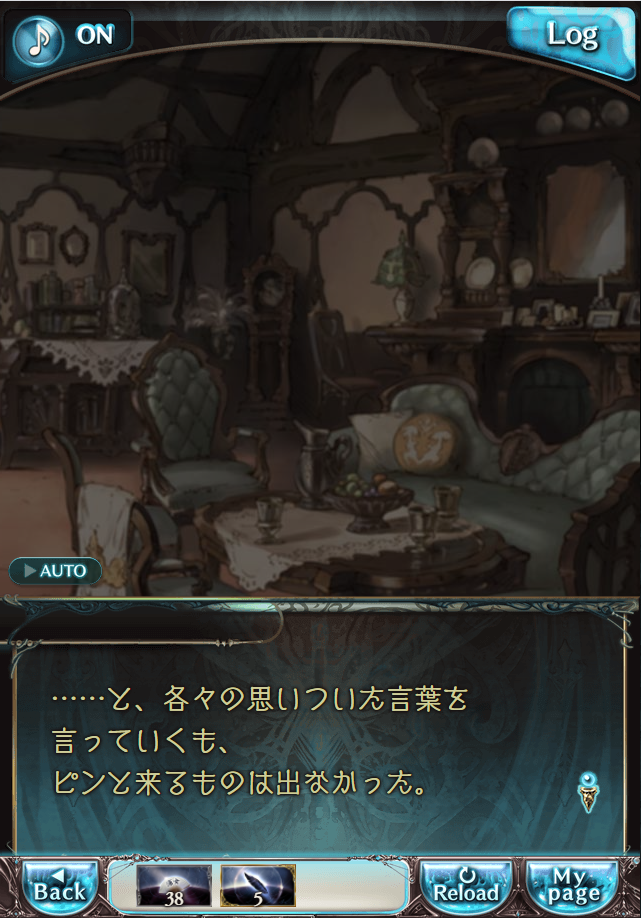
Task: Advance dialogue with the glowing gem indicator
Action: pyautogui.click(x=588, y=792)
